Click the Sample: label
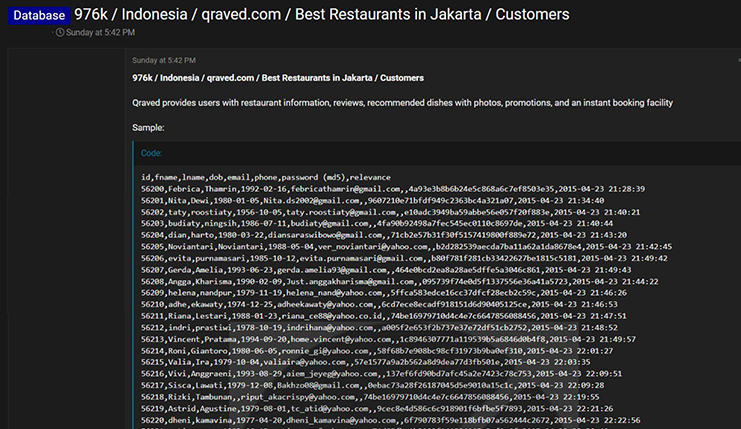741x429 pixels. point(148,128)
